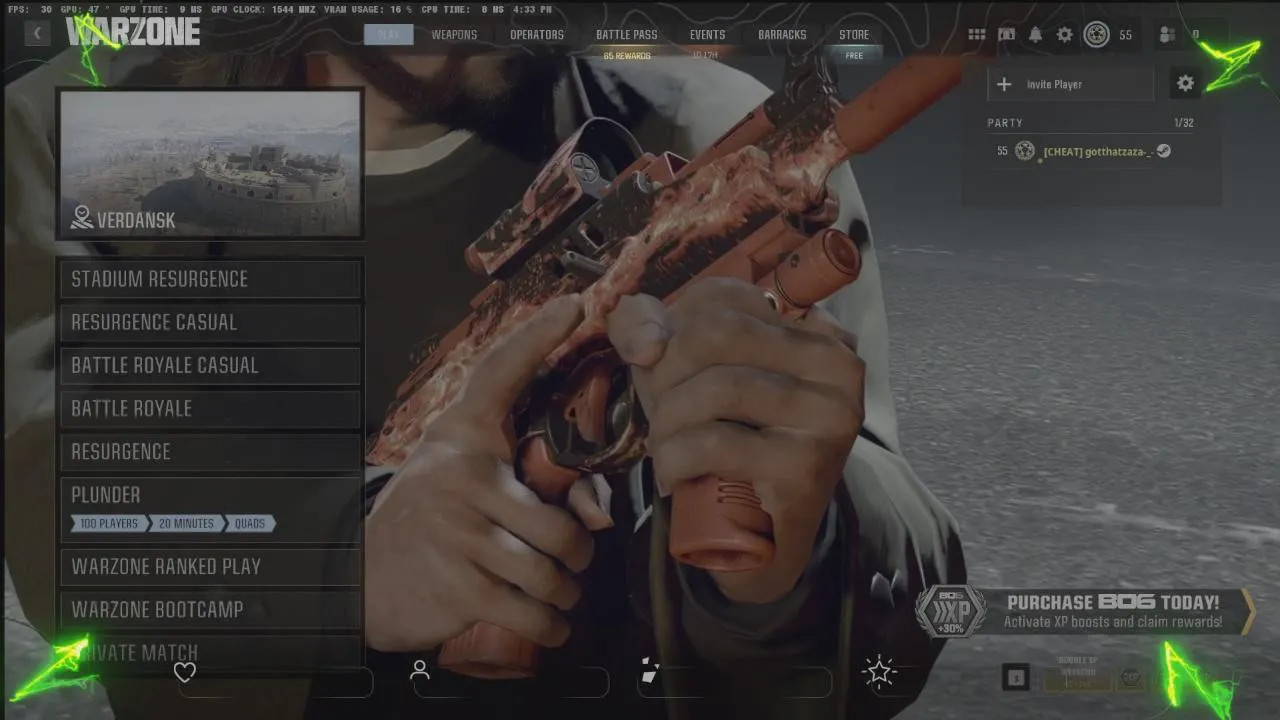Viewport: 1280px width, 720px height.
Task: Open the social friends icon in top bar
Action: 1167,35
